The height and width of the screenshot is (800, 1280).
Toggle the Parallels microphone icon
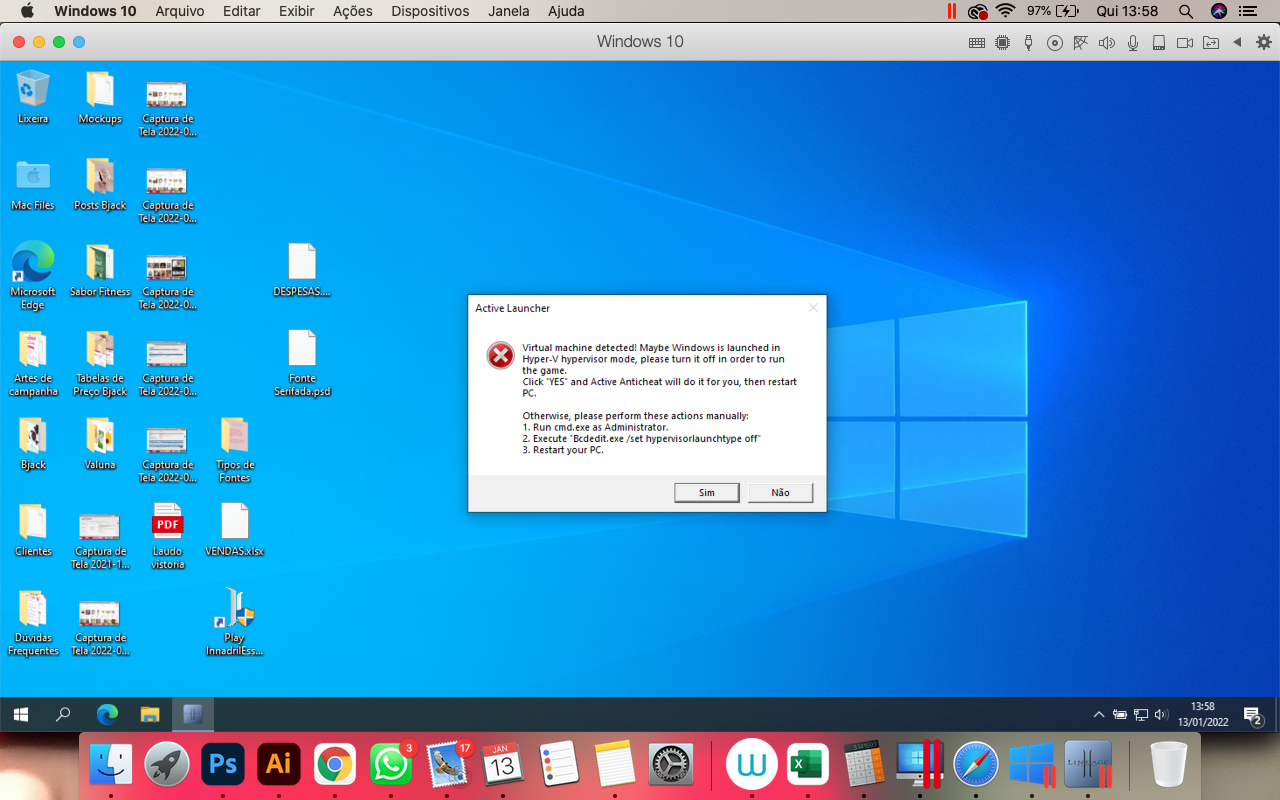(x=1133, y=42)
